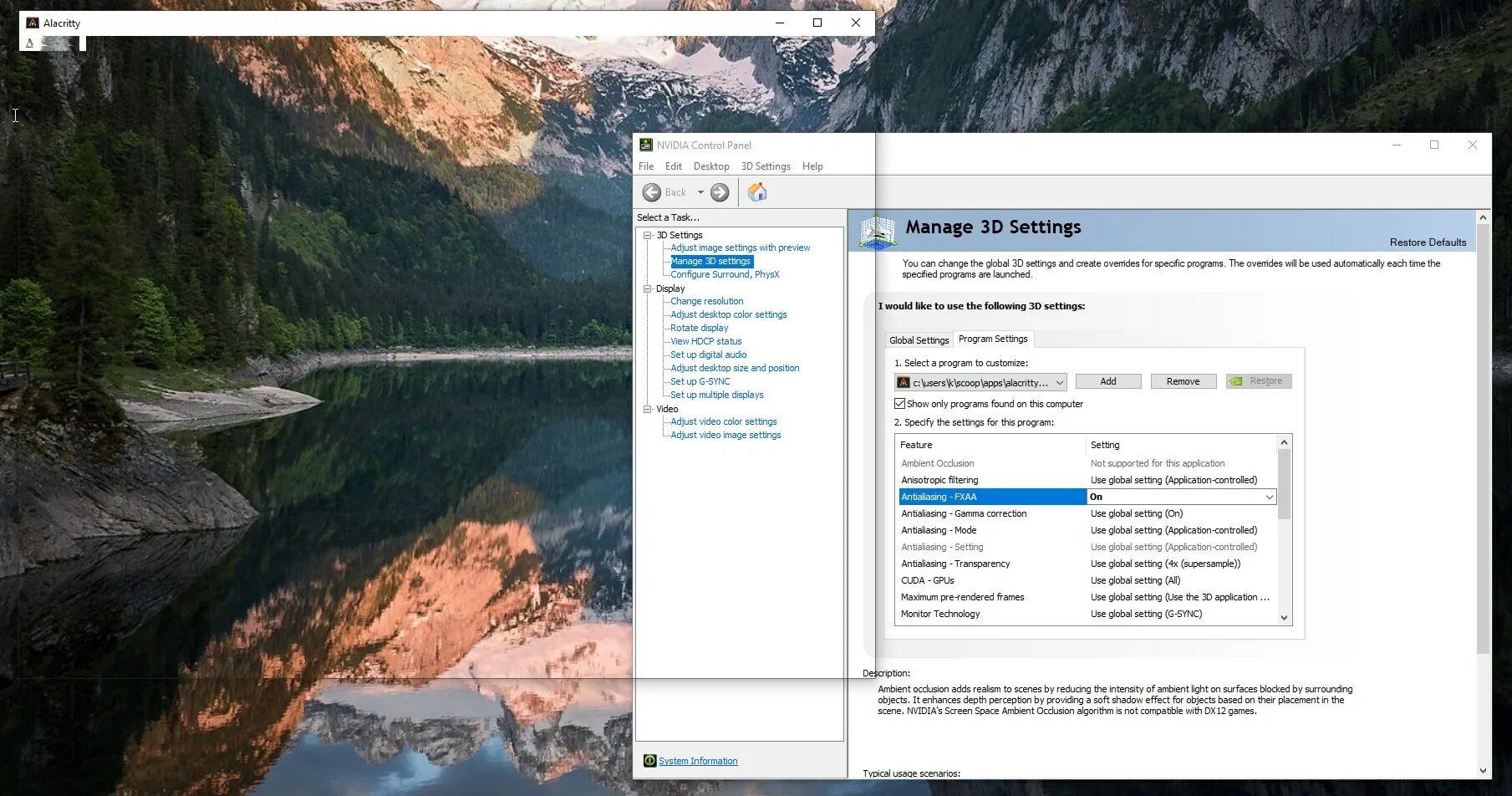Maximize the Alacritty window
Image resolution: width=1512 pixels, height=796 pixels.
pyautogui.click(x=817, y=23)
